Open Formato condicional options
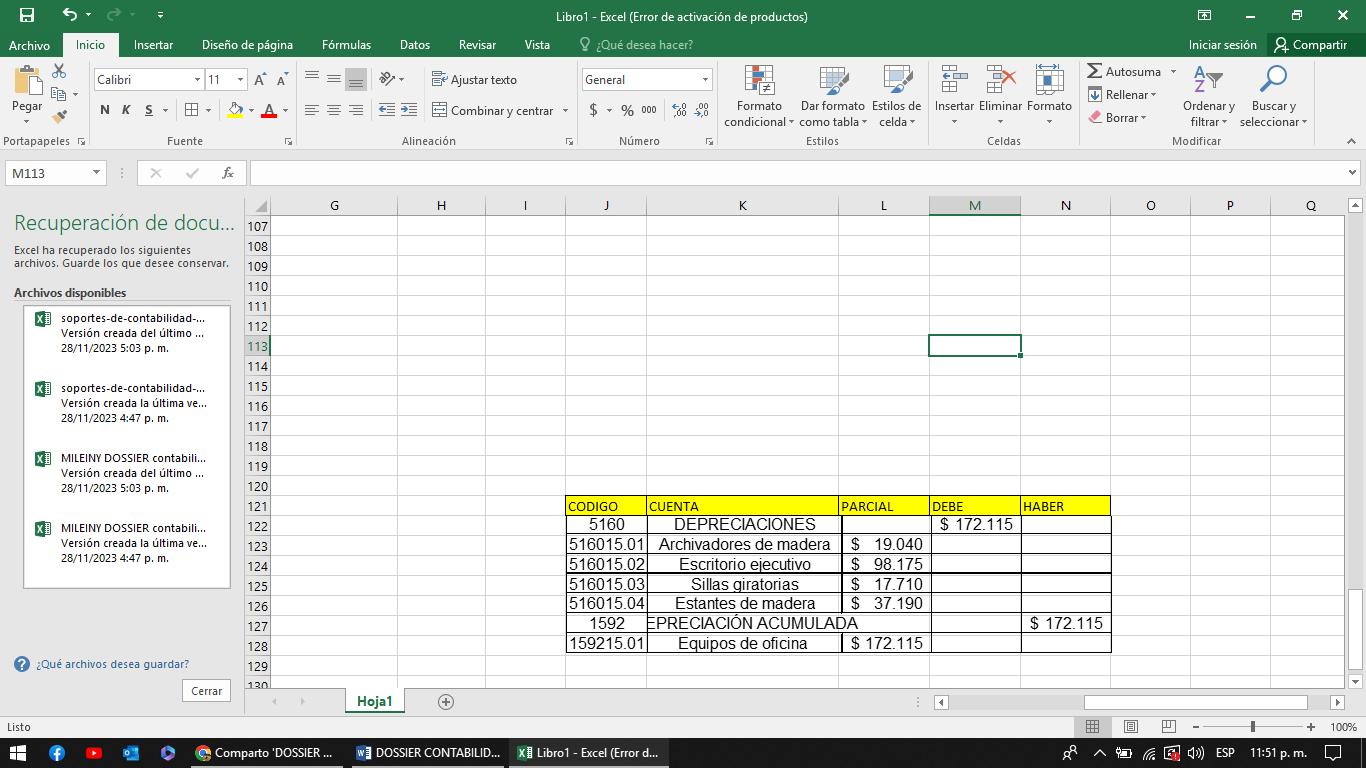 click(759, 96)
